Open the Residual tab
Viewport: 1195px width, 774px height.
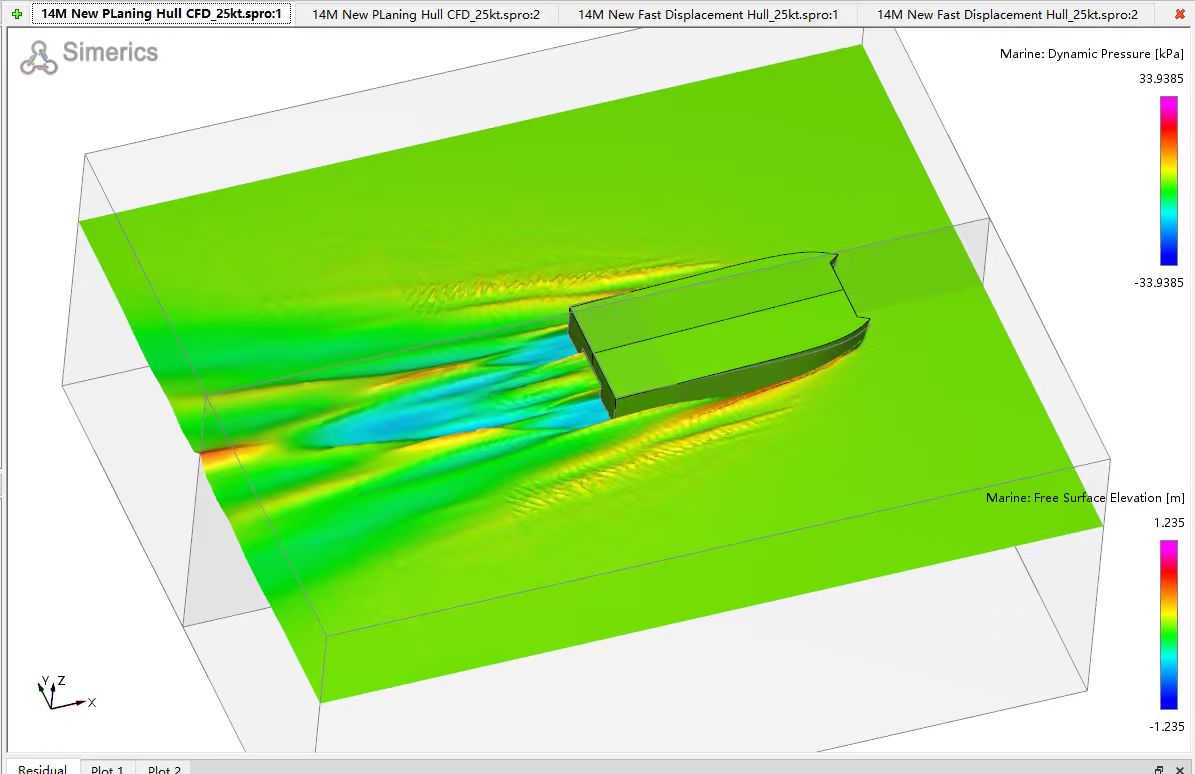(x=43, y=768)
